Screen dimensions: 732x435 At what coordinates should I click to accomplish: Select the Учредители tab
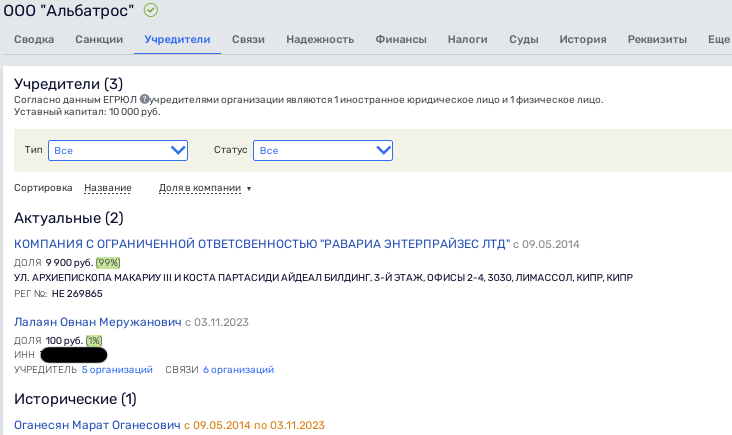tap(177, 40)
